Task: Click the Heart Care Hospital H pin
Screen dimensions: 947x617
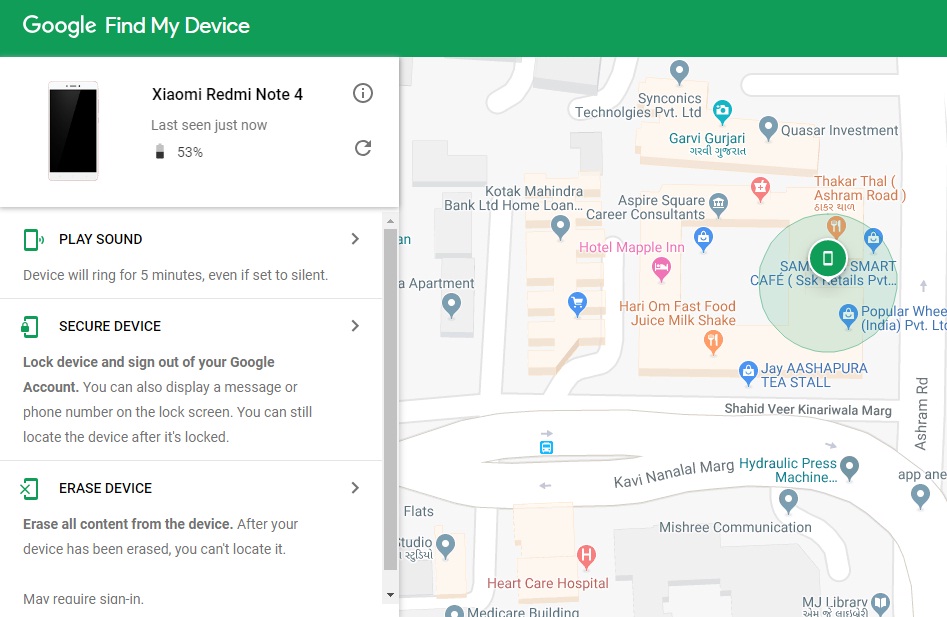Action: [x=586, y=555]
